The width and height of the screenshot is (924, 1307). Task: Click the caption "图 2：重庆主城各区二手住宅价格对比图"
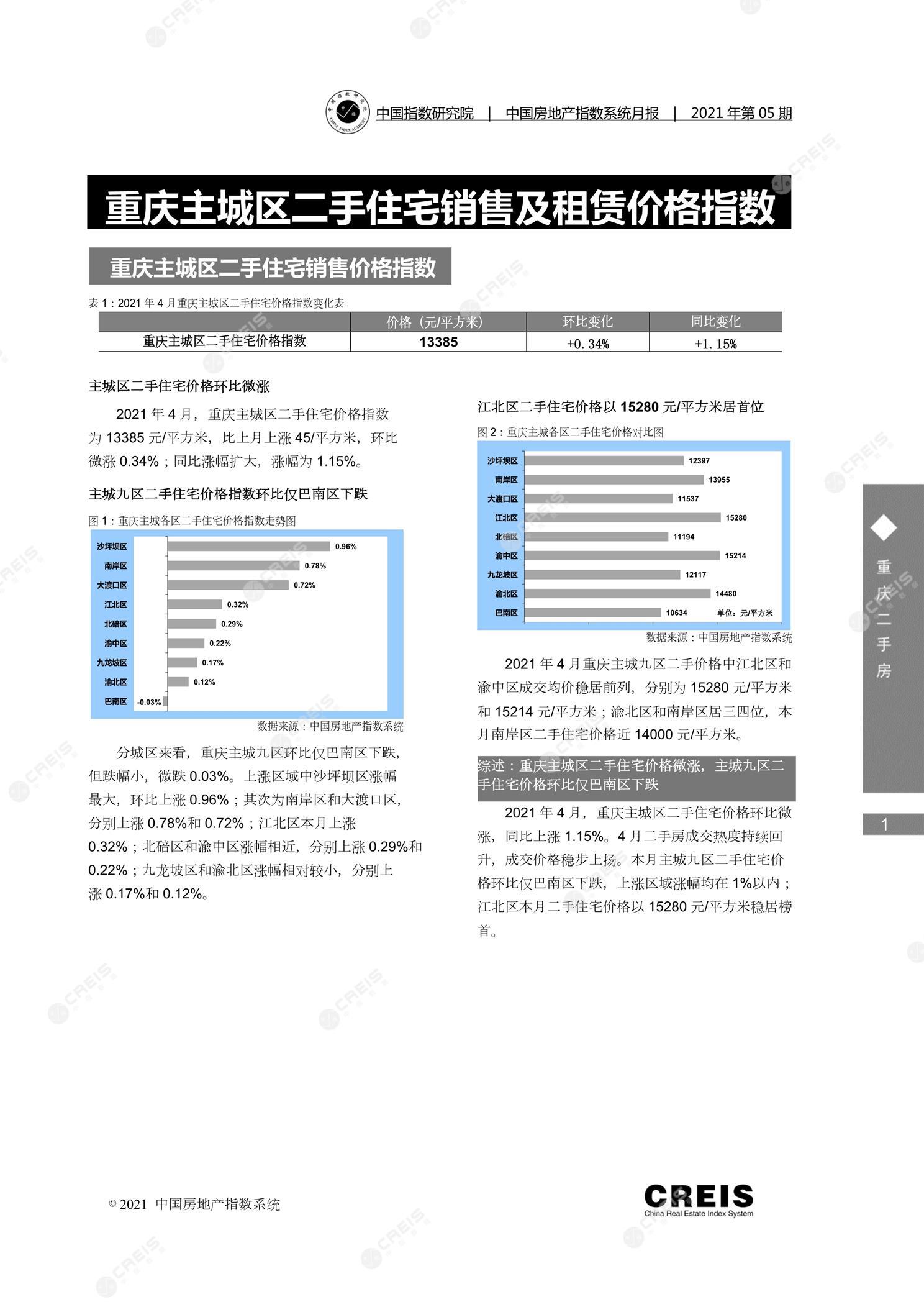point(570,432)
